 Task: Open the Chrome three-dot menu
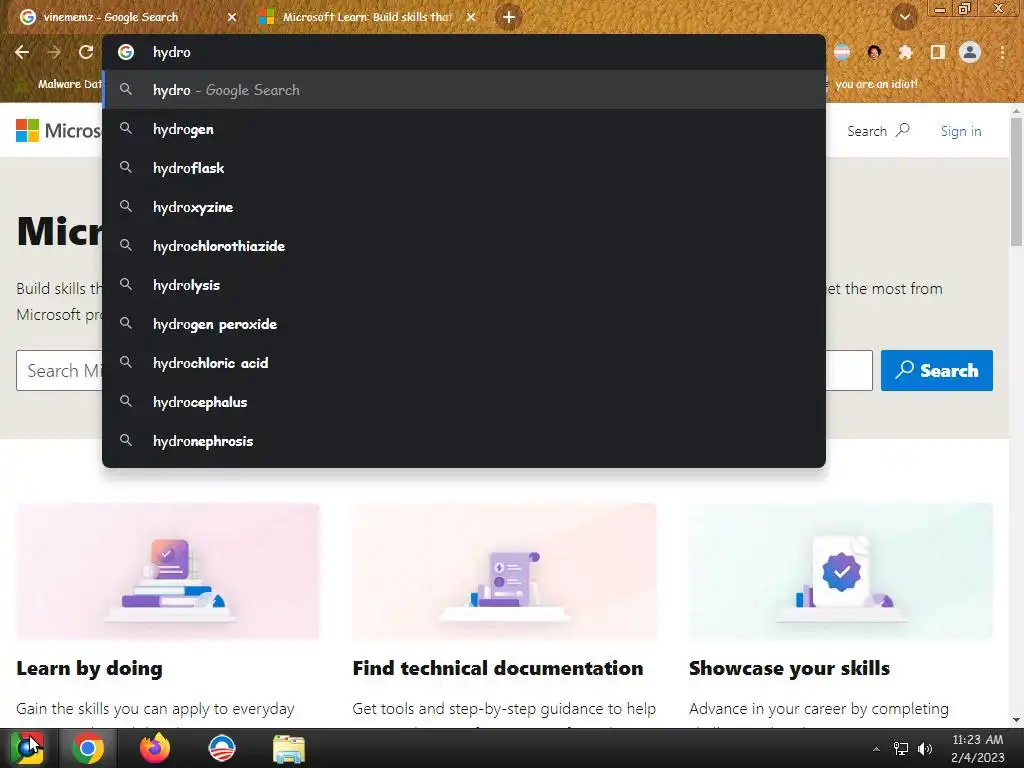tap(1002, 52)
